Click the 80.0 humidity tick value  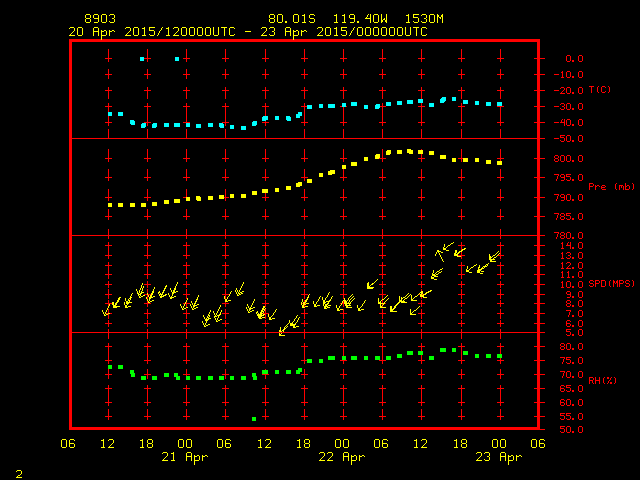(571, 347)
